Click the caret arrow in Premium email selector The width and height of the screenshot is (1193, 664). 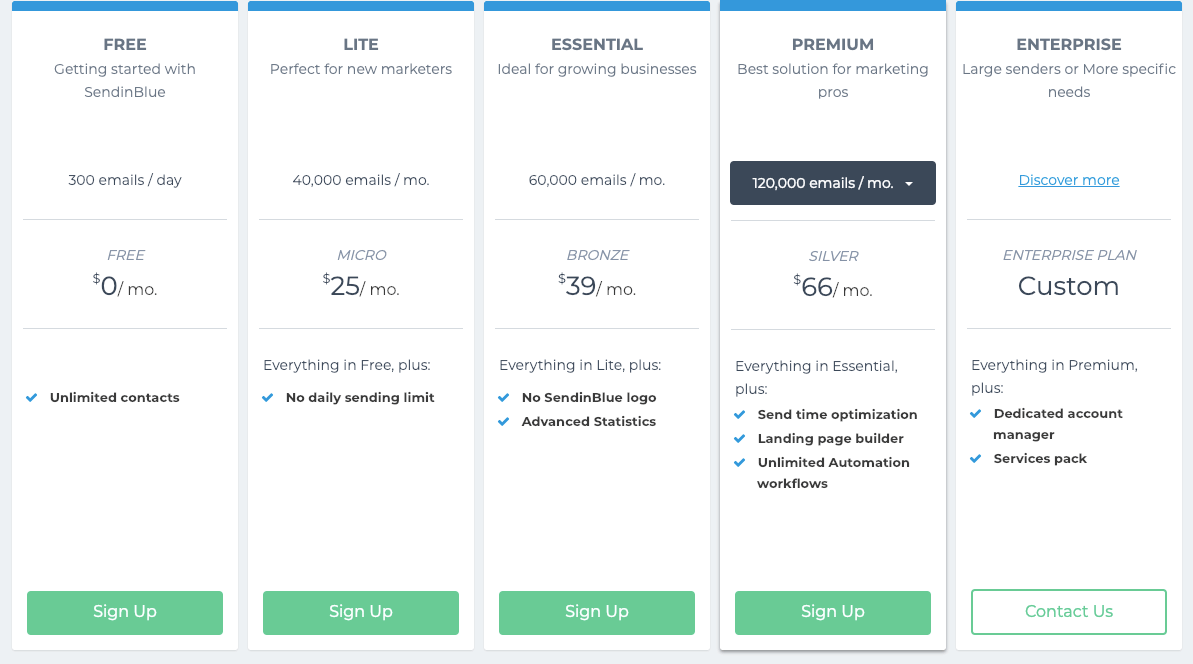[909, 184]
